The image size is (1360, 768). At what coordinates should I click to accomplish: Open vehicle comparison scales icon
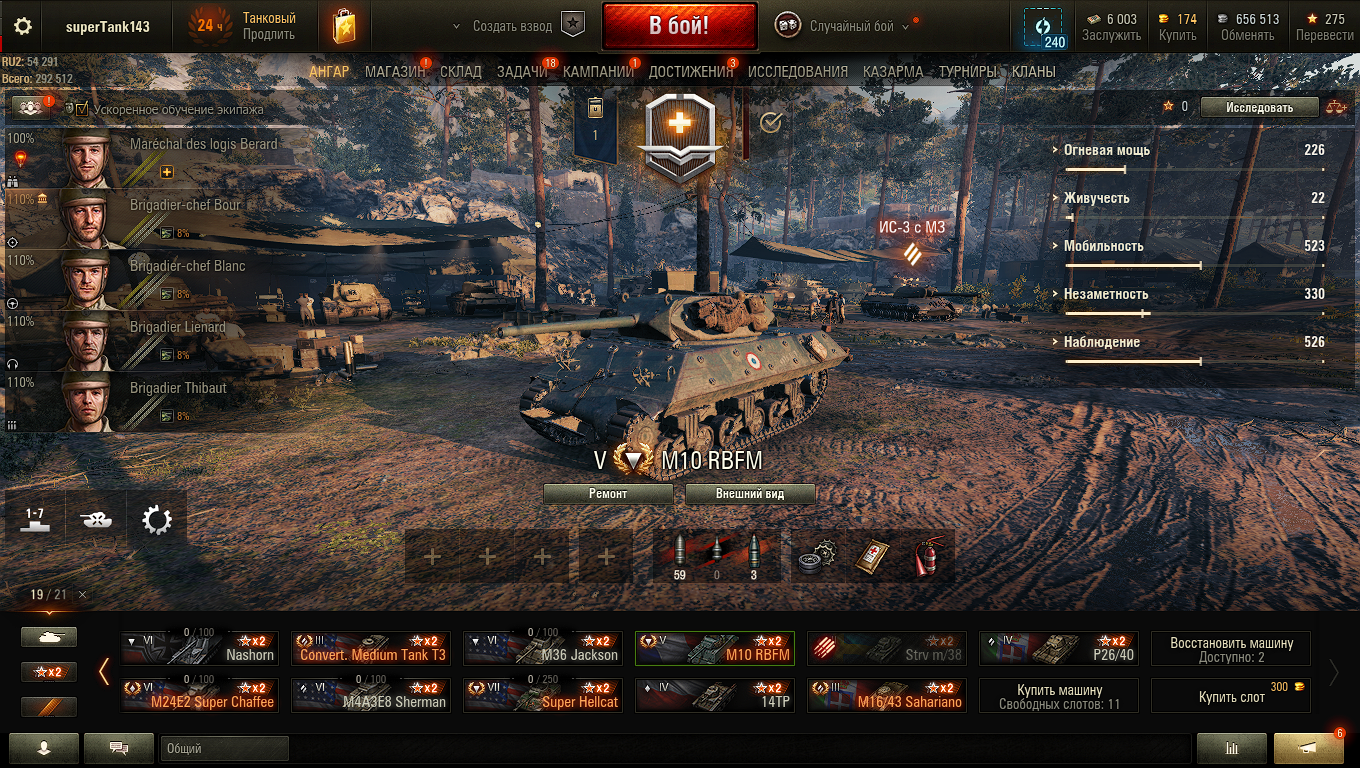click(x=1336, y=107)
